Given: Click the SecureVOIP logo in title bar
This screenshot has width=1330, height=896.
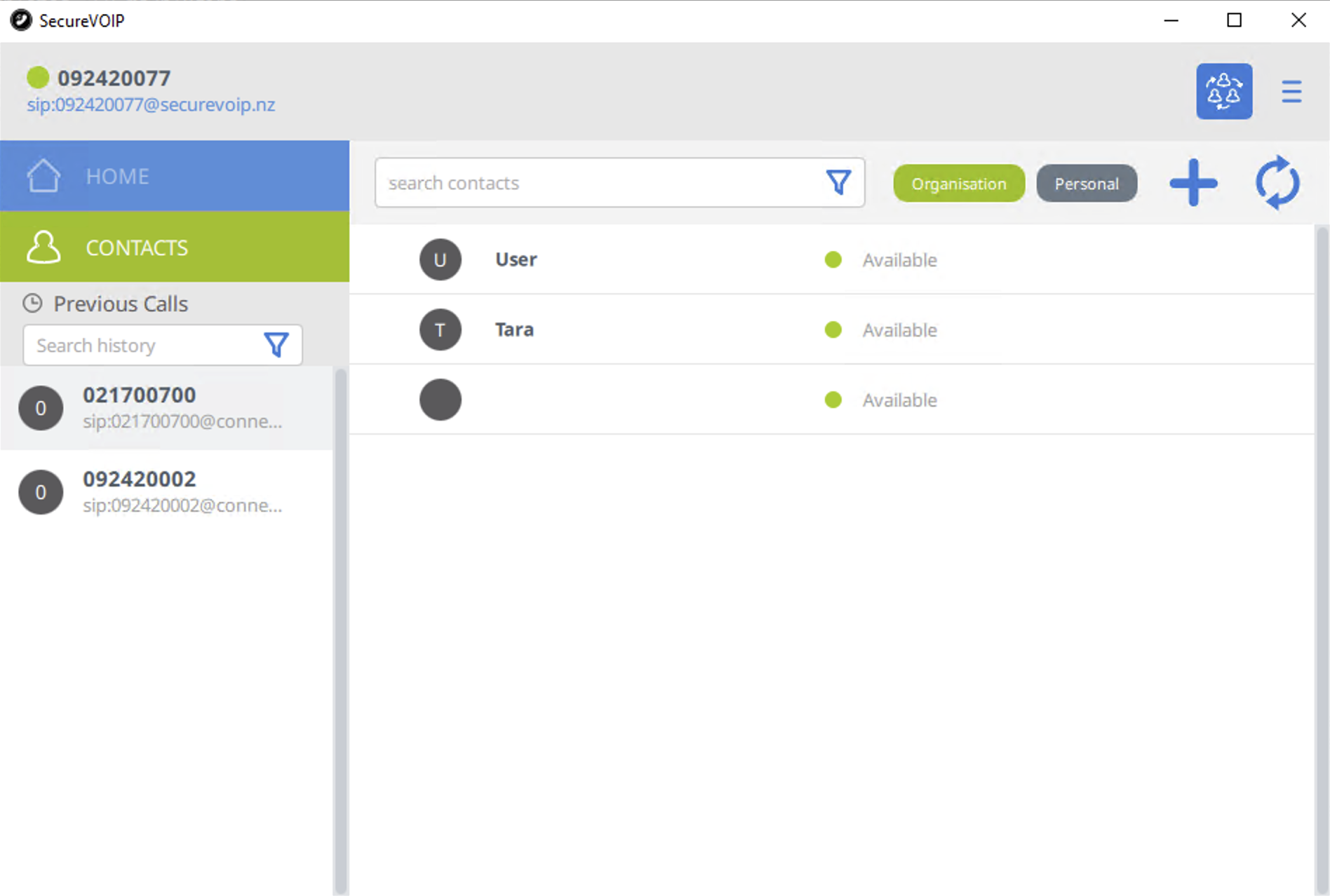Looking at the screenshot, I should point(21,20).
